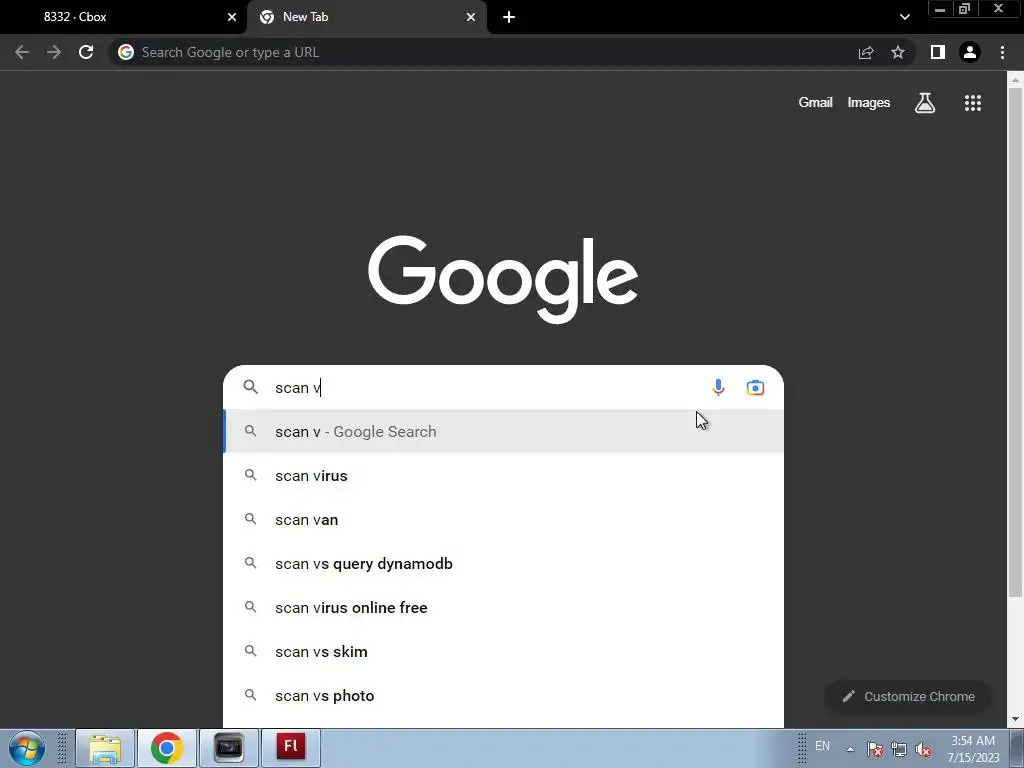
Task: Select 'scan vs photo' suggestion
Action: coord(504,696)
